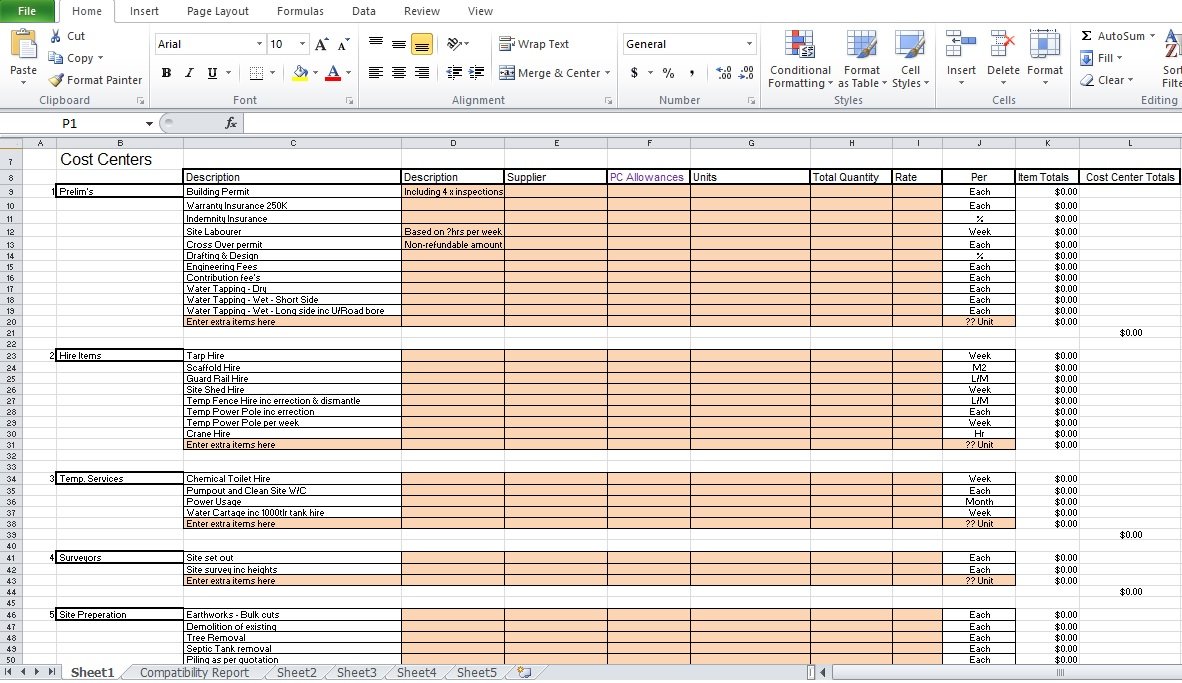Image resolution: width=1182 pixels, height=683 pixels.
Task: Click the text Orientation icon
Action: pos(454,44)
